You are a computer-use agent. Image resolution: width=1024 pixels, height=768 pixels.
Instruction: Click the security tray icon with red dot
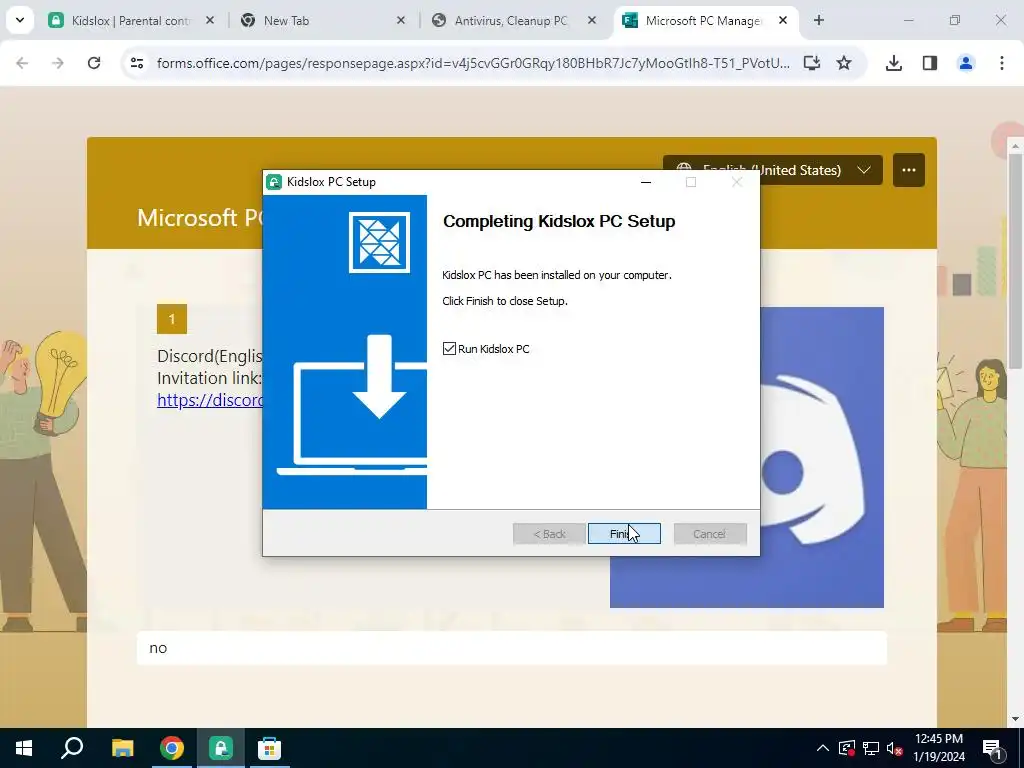point(847,748)
